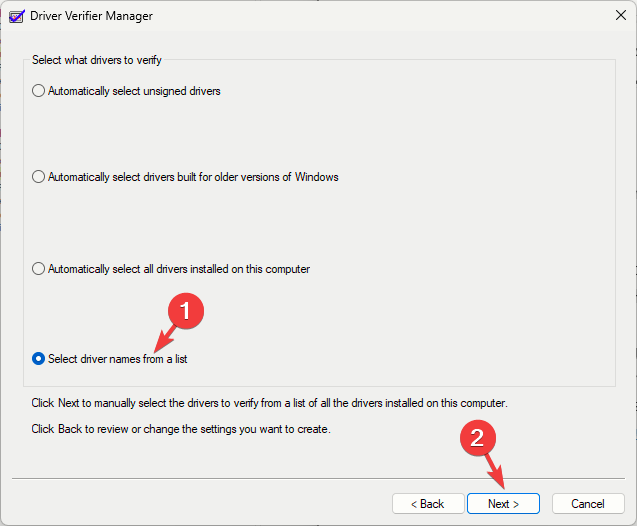The width and height of the screenshot is (637, 526).
Task: Click the 'Automatically select unsigned drivers' label text
Action: coord(134,91)
